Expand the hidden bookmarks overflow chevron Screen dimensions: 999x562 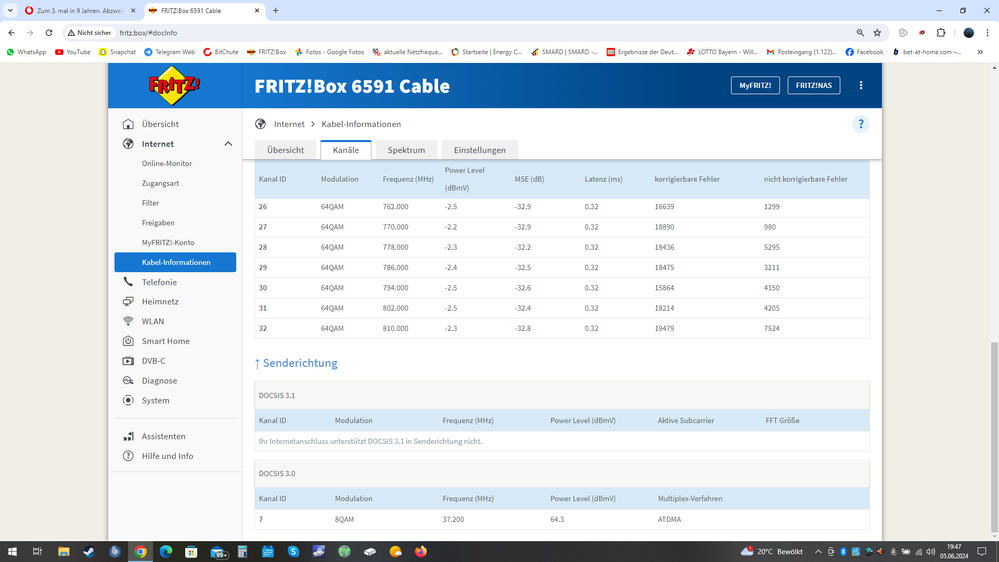[x=980, y=52]
